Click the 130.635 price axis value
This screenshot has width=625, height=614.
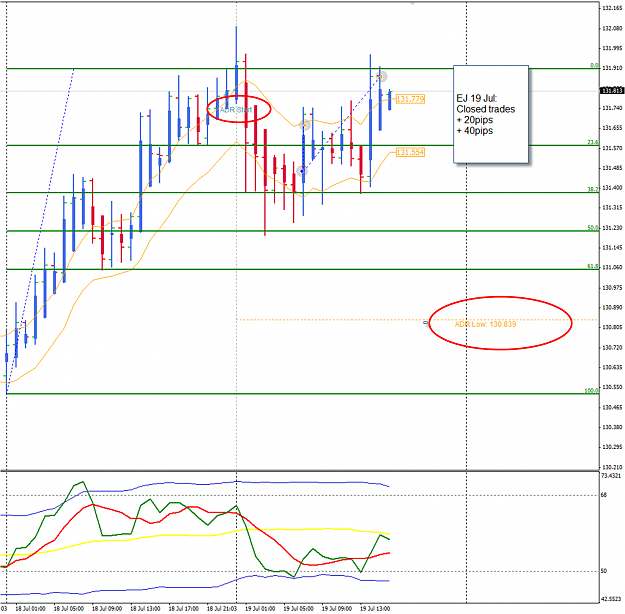[612, 367]
